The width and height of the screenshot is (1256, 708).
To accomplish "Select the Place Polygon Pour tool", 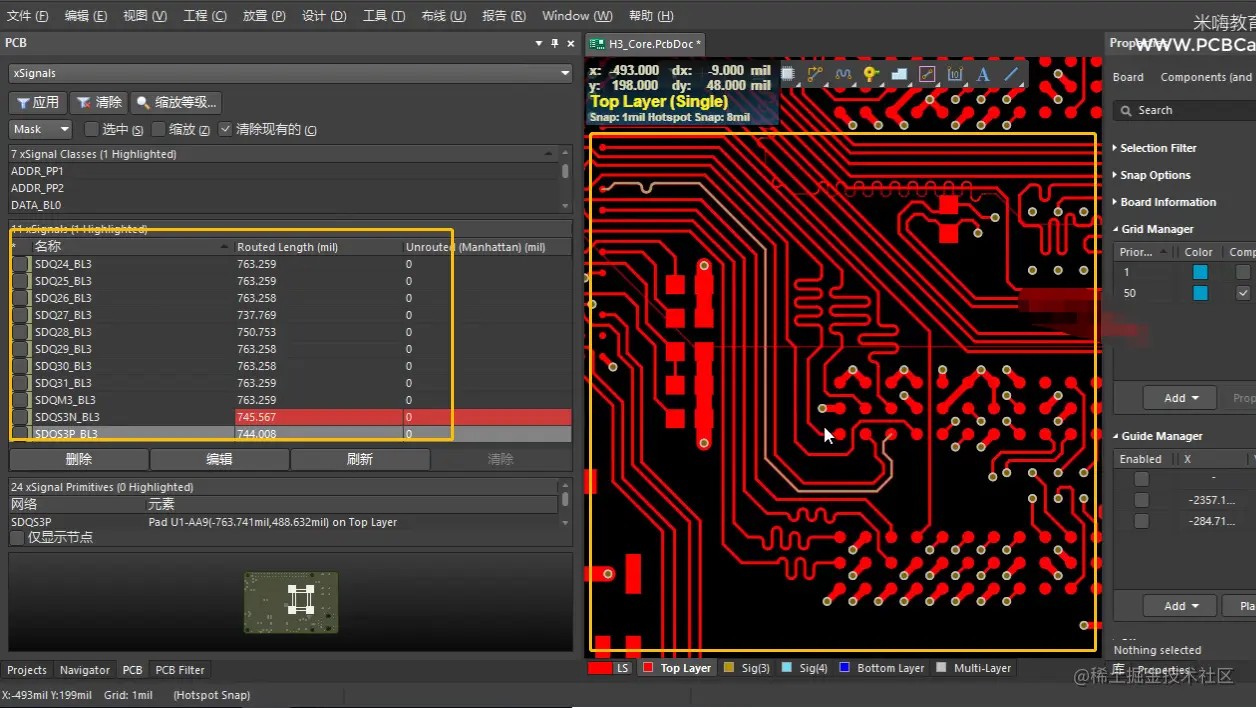I will tap(899, 74).
